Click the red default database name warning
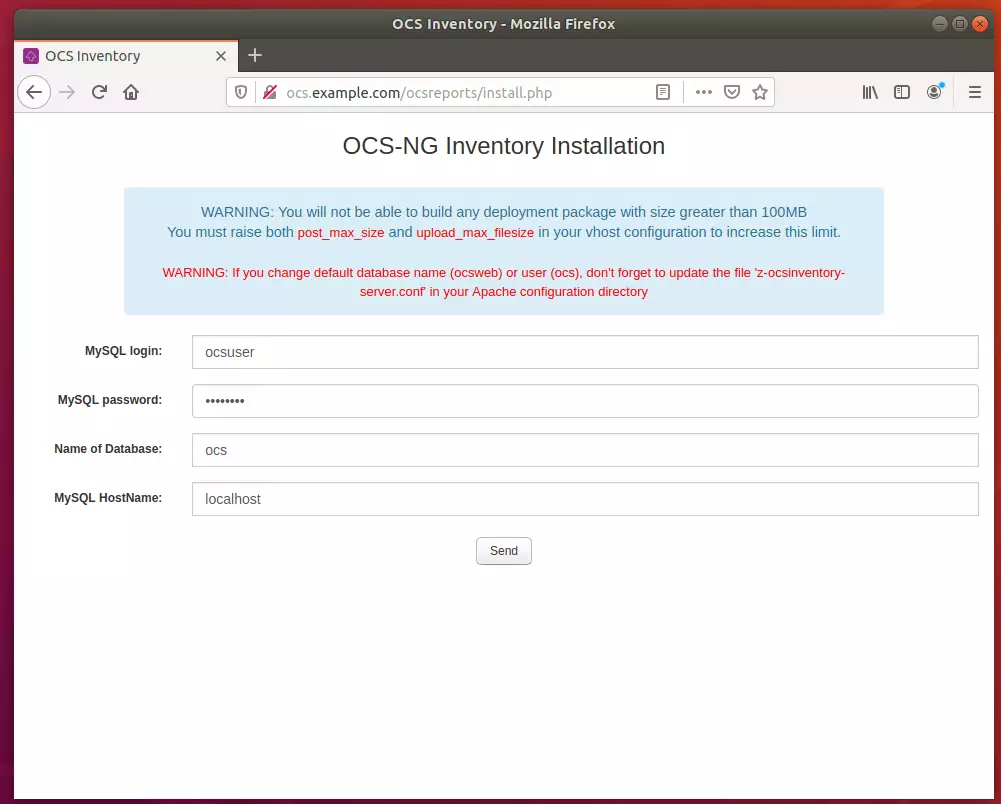1001x804 pixels. (504, 282)
